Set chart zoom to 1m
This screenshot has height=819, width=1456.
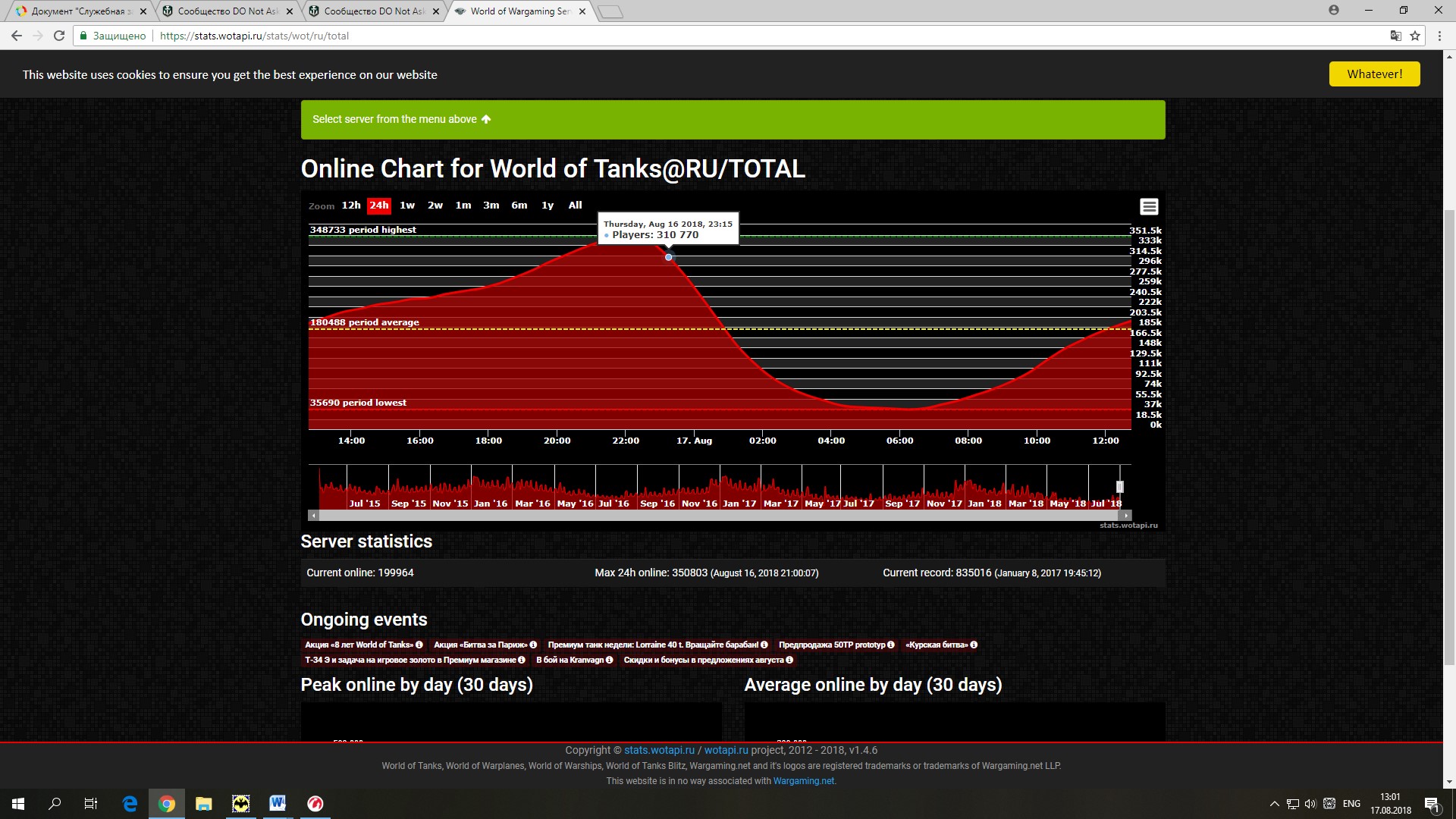[463, 206]
